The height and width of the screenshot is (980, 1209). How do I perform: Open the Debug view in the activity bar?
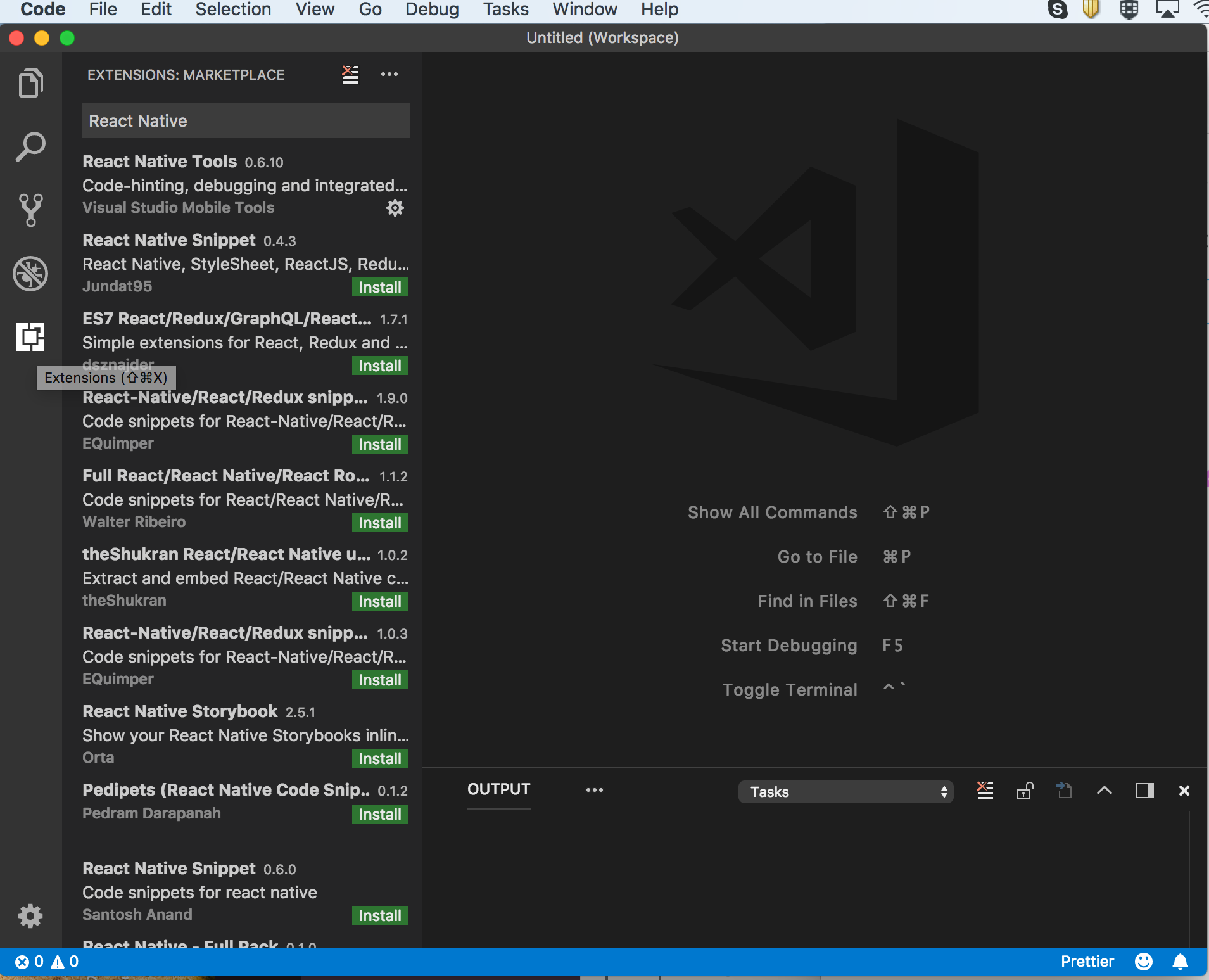[29, 274]
